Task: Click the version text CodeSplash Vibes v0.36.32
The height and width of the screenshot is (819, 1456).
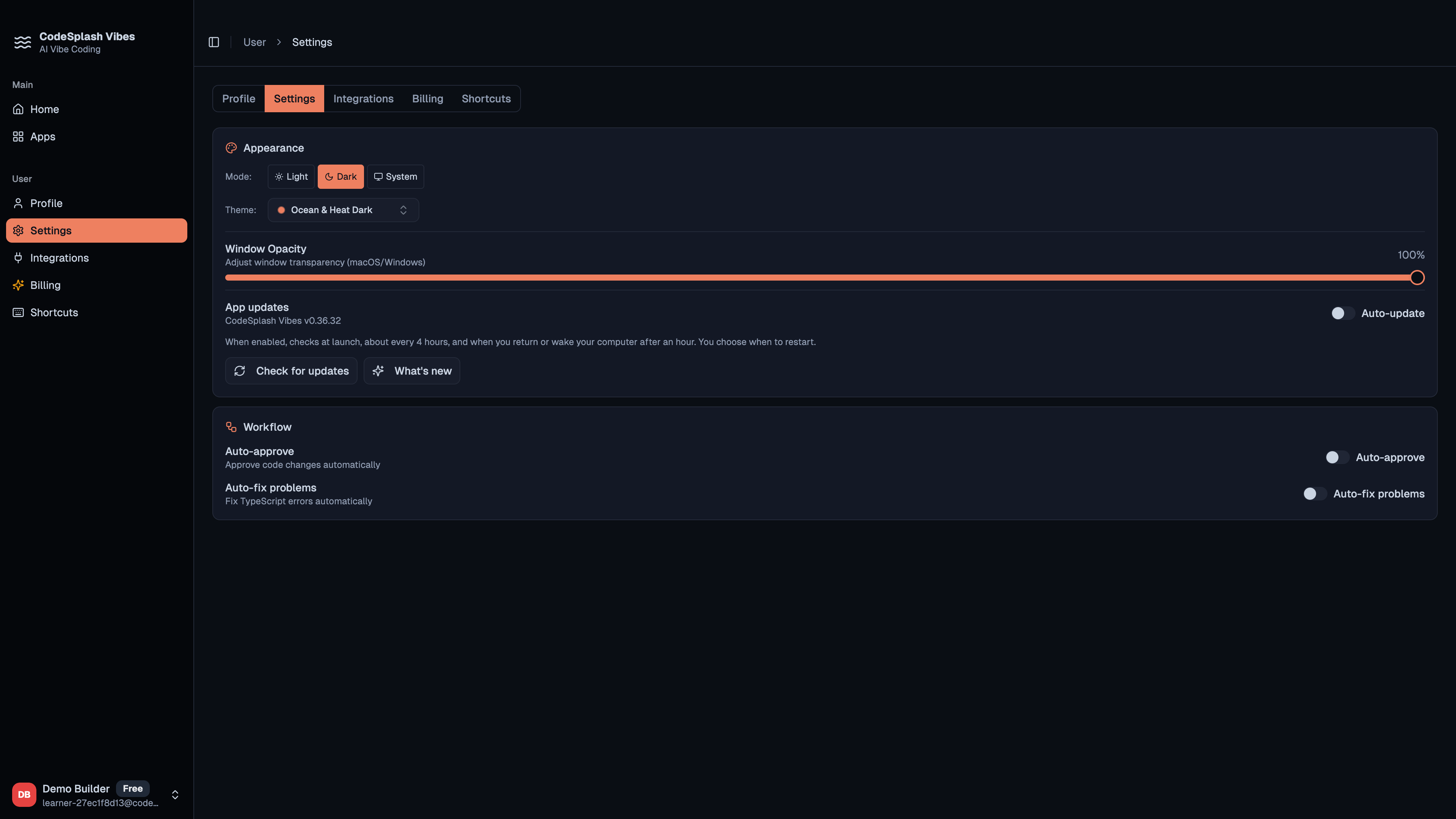Action: click(283, 320)
